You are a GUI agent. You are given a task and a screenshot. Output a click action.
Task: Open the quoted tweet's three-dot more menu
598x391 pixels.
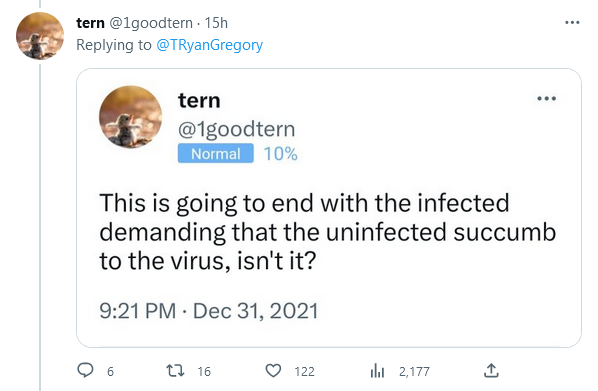click(x=547, y=98)
